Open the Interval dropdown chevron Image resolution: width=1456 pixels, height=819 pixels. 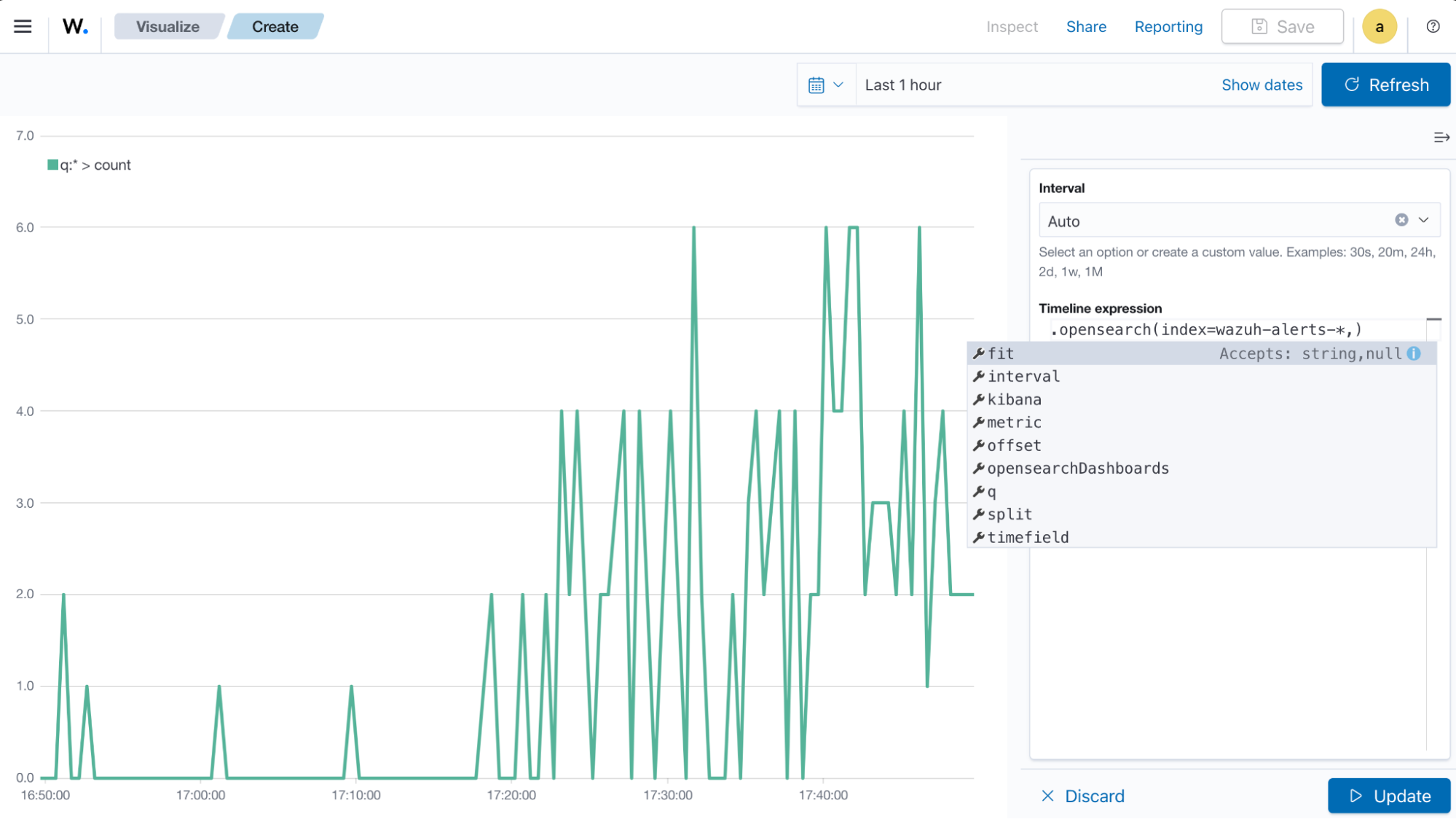point(1422,219)
